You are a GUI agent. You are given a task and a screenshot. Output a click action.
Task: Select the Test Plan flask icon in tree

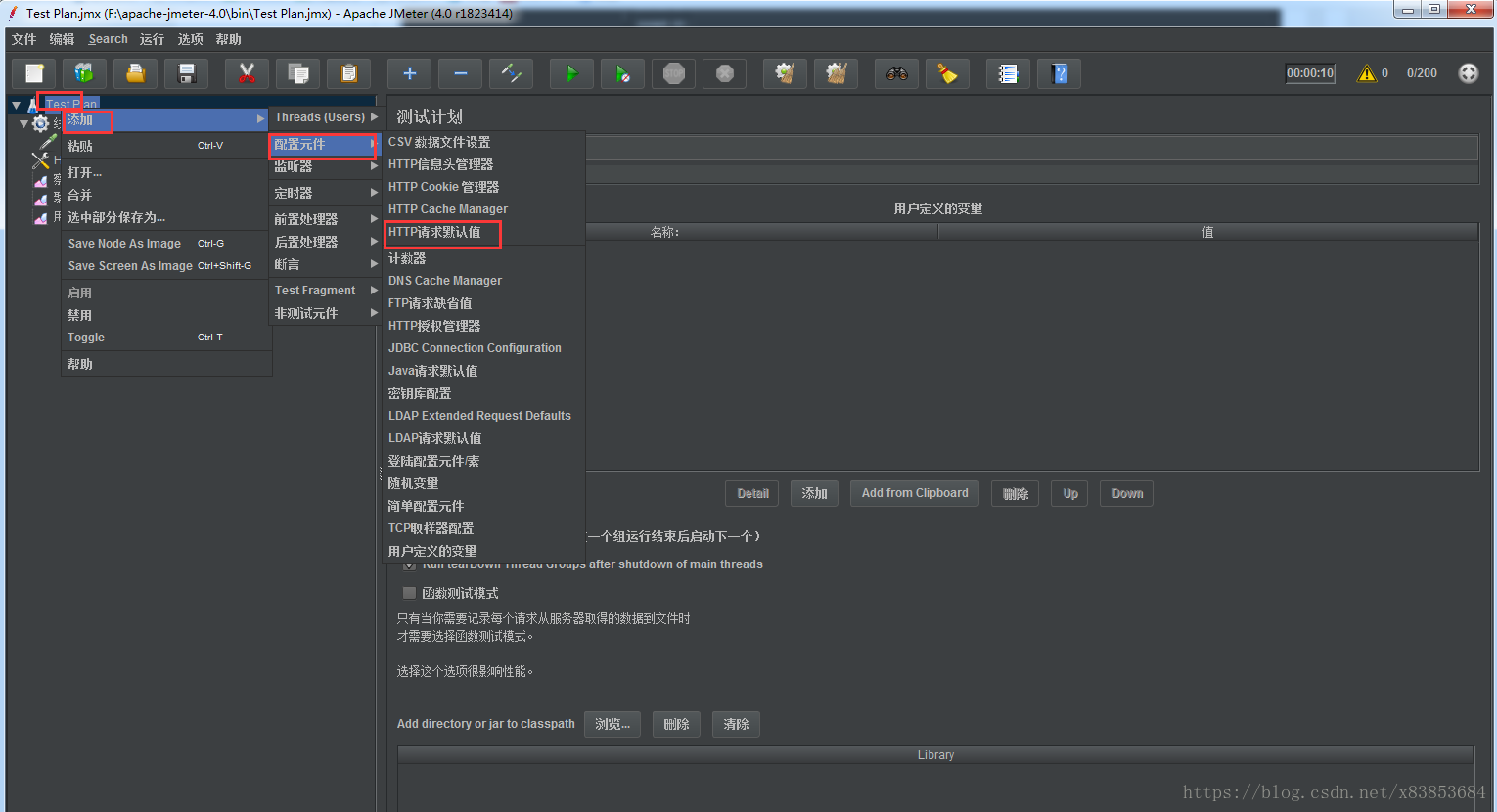pyautogui.click(x=33, y=105)
